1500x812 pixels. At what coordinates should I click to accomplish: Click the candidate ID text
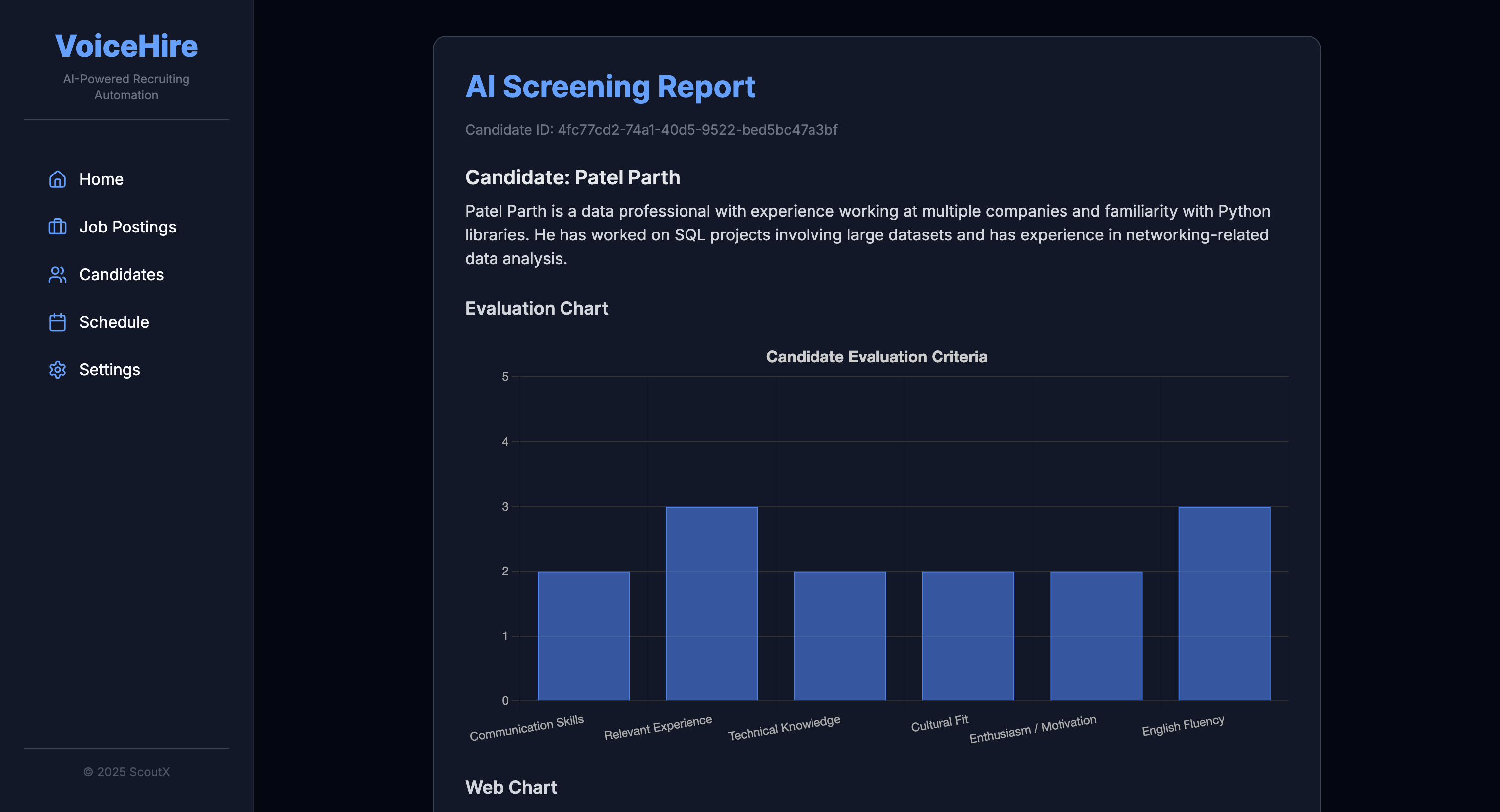(x=651, y=130)
